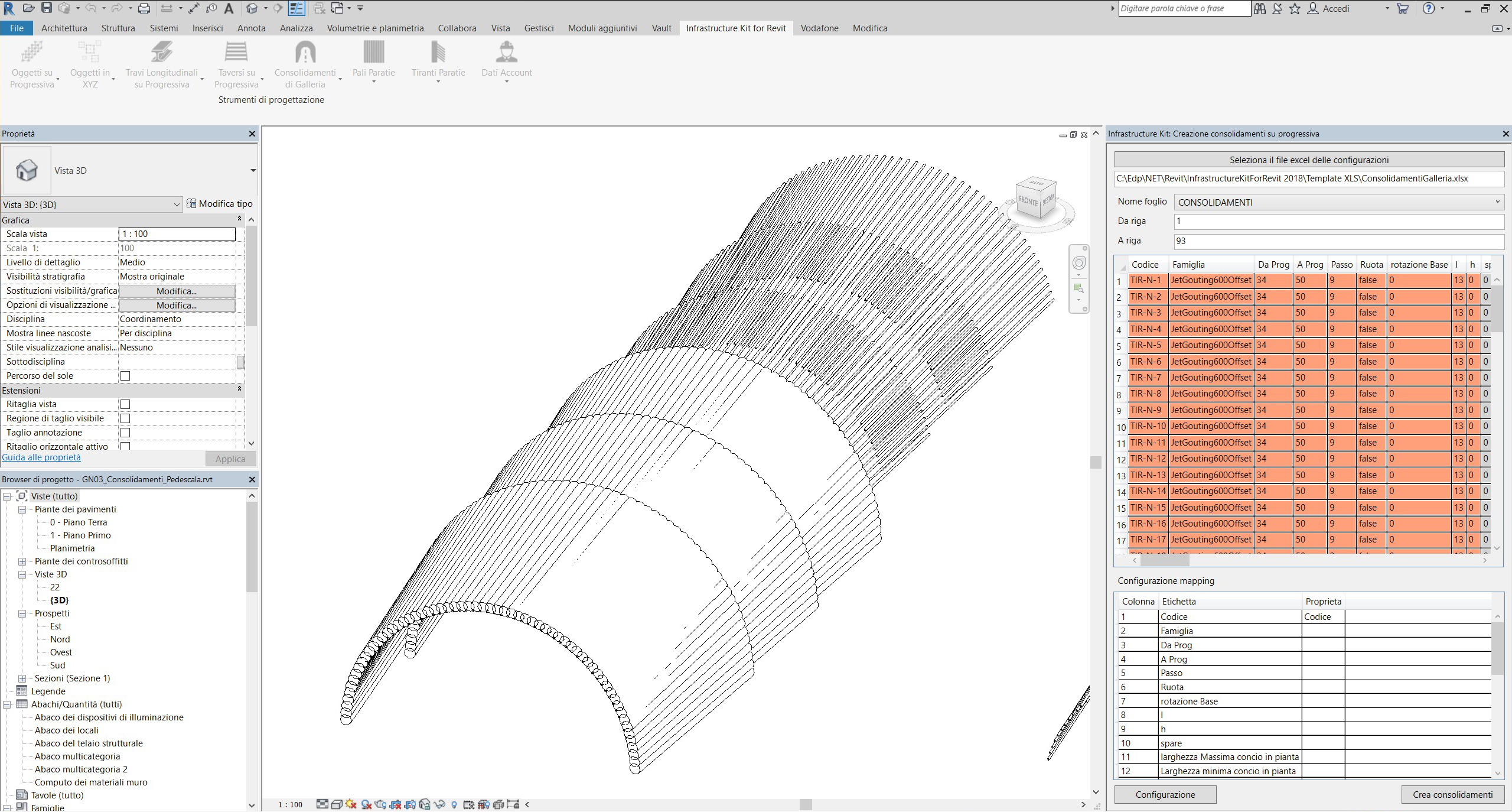Enable Regione di taglio visibile checkbox

tap(125, 418)
